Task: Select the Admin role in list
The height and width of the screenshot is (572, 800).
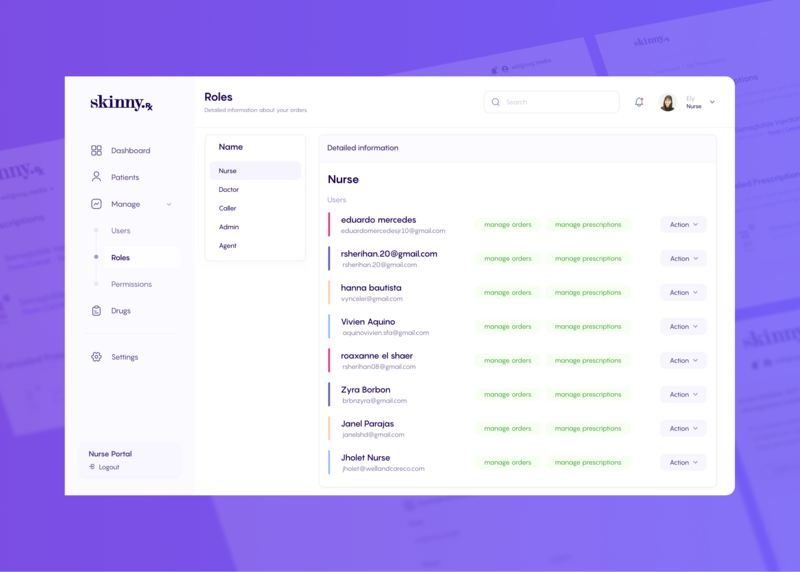Action: 229,227
